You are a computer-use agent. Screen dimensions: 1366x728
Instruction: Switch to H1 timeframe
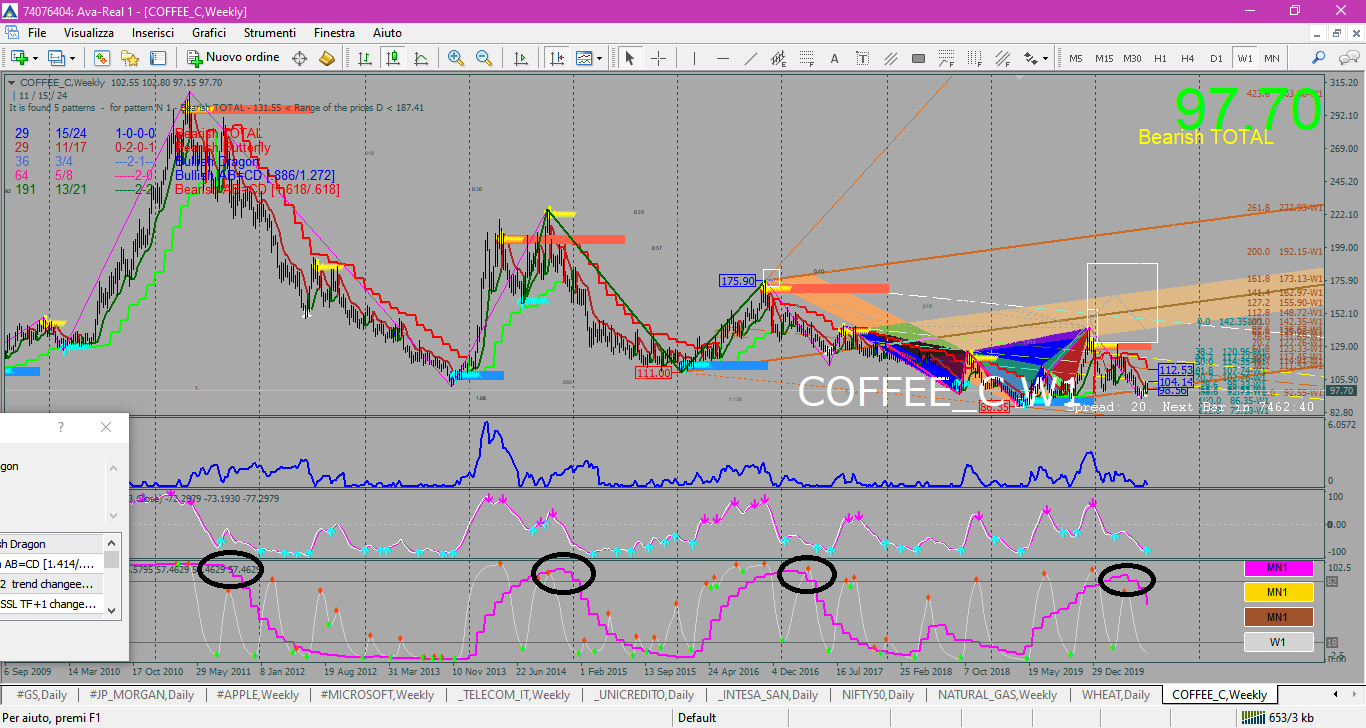point(1160,58)
